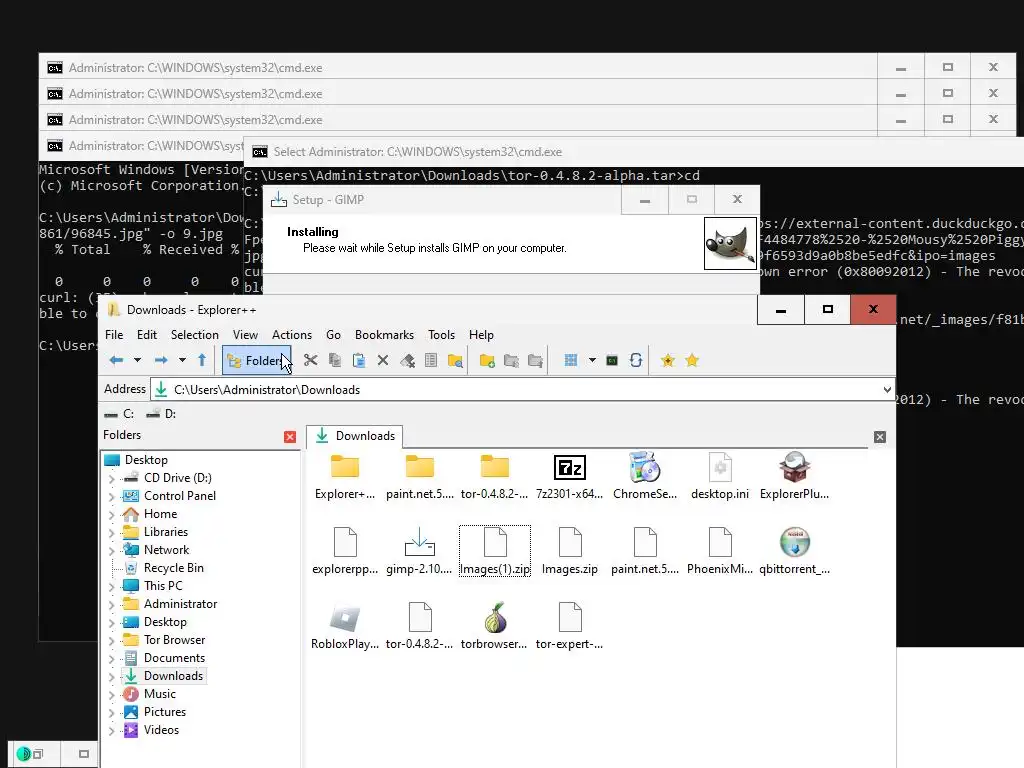Create a new folder via toolbar icon
The image size is (1024, 768).
point(487,360)
